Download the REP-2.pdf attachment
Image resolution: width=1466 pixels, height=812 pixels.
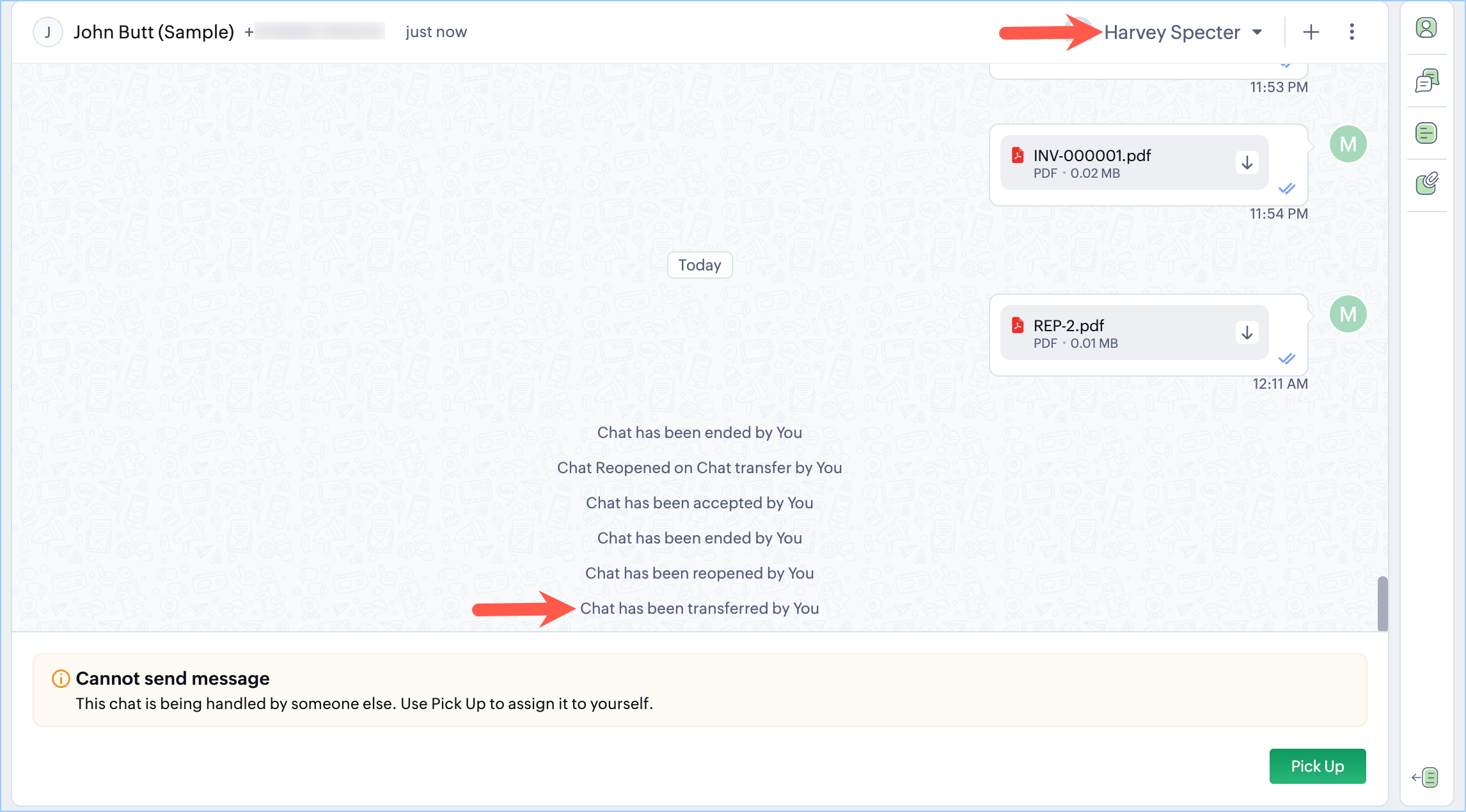1247,333
